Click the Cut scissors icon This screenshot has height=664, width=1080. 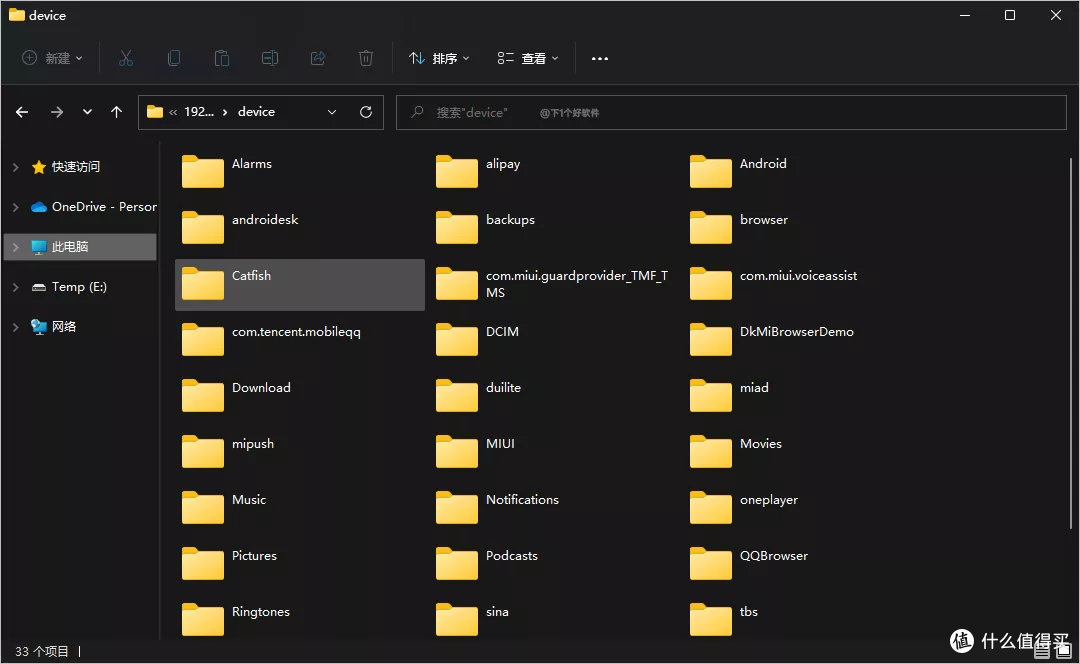pyautogui.click(x=125, y=59)
